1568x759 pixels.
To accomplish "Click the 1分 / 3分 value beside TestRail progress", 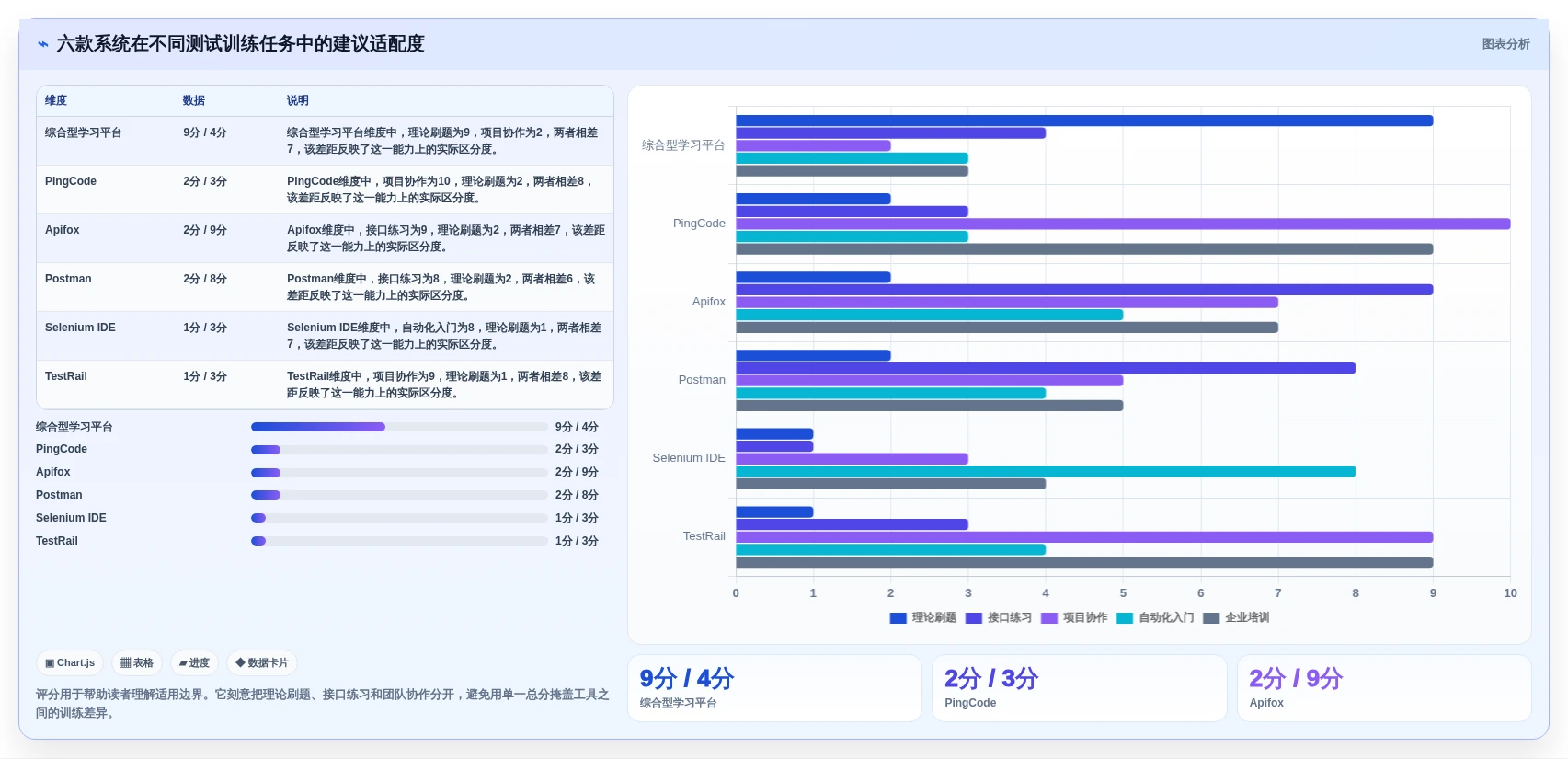I will click(577, 541).
